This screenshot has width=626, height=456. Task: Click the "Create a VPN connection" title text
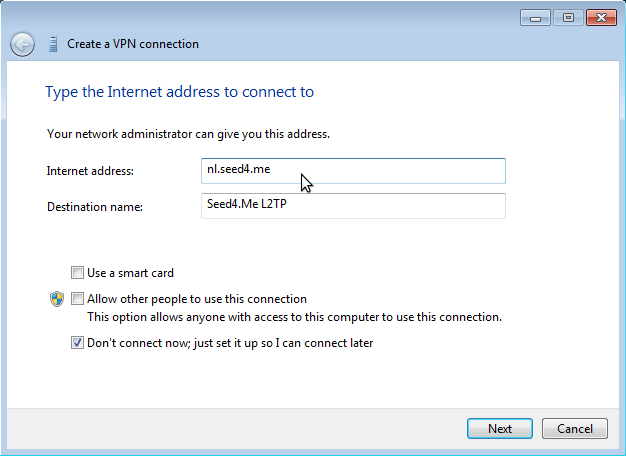pos(133,44)
